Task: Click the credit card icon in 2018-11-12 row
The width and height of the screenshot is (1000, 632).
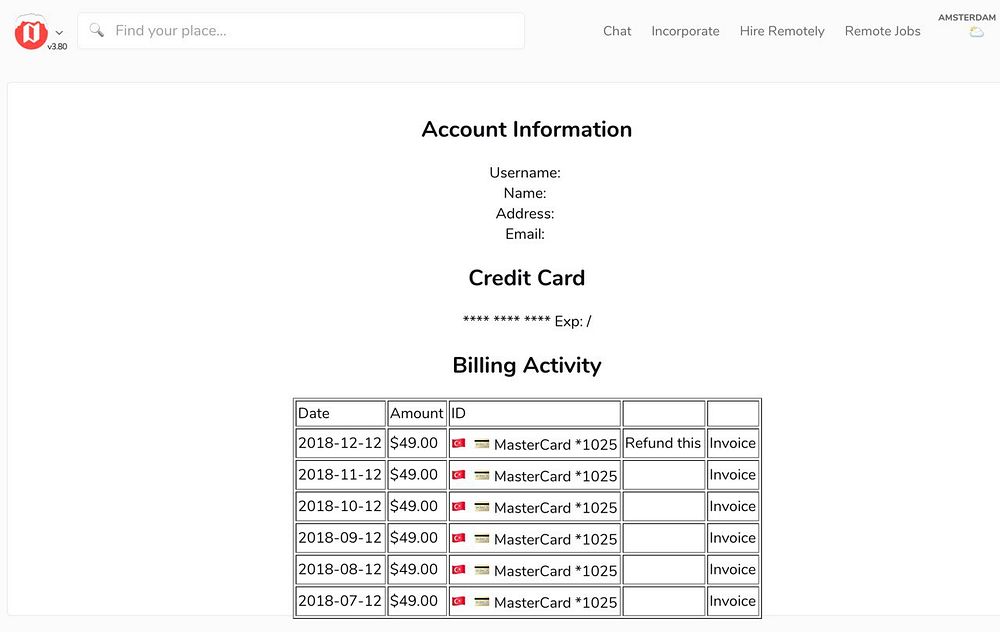Action: (482, 475)
